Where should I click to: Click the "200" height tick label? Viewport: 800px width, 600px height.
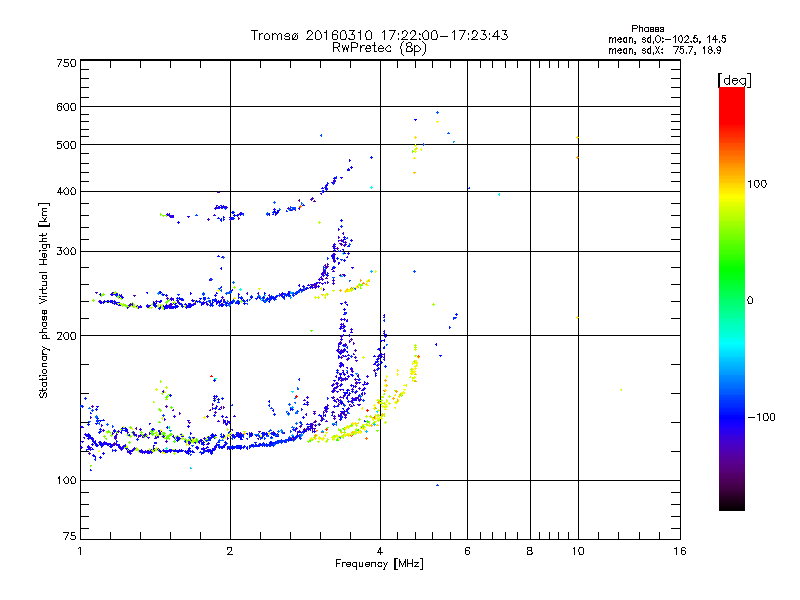66,336
